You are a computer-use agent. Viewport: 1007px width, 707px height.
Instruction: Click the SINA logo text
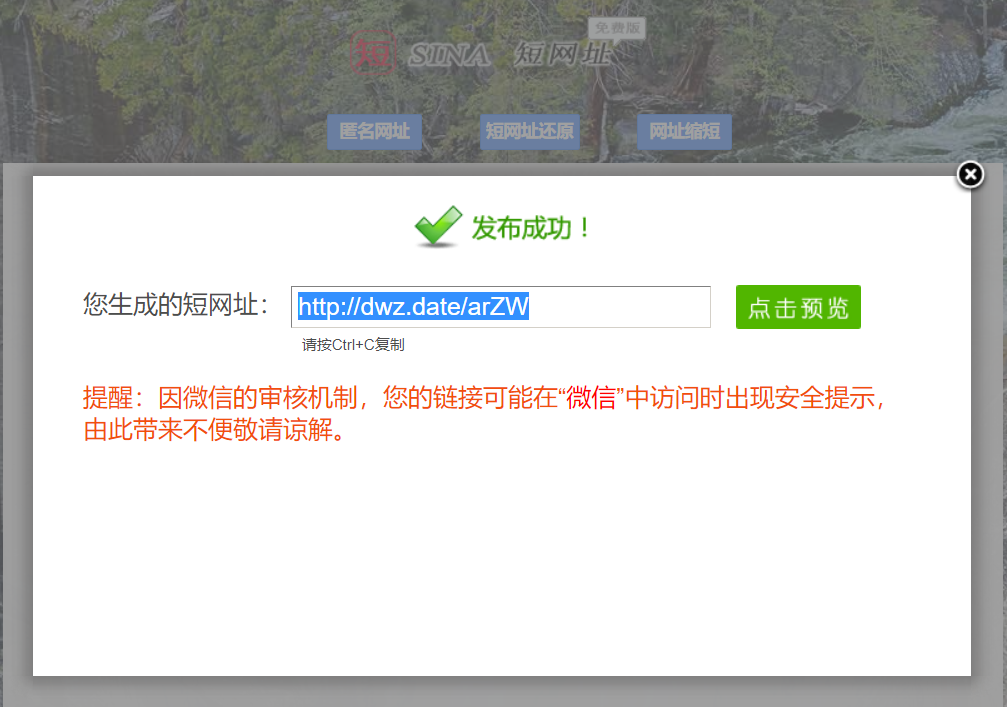click(449, 55)
